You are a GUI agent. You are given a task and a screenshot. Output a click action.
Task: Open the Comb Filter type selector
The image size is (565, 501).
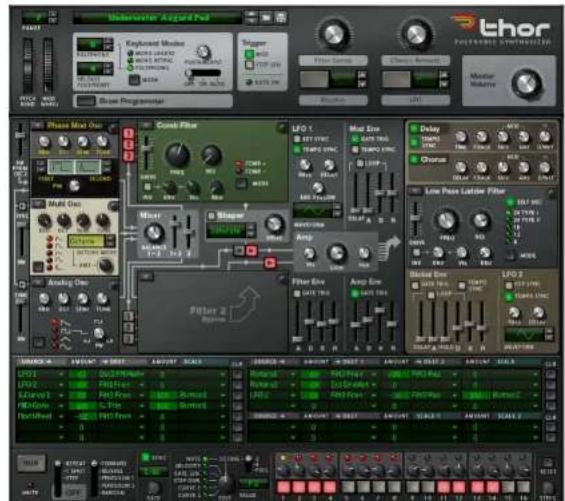[146, 125]
